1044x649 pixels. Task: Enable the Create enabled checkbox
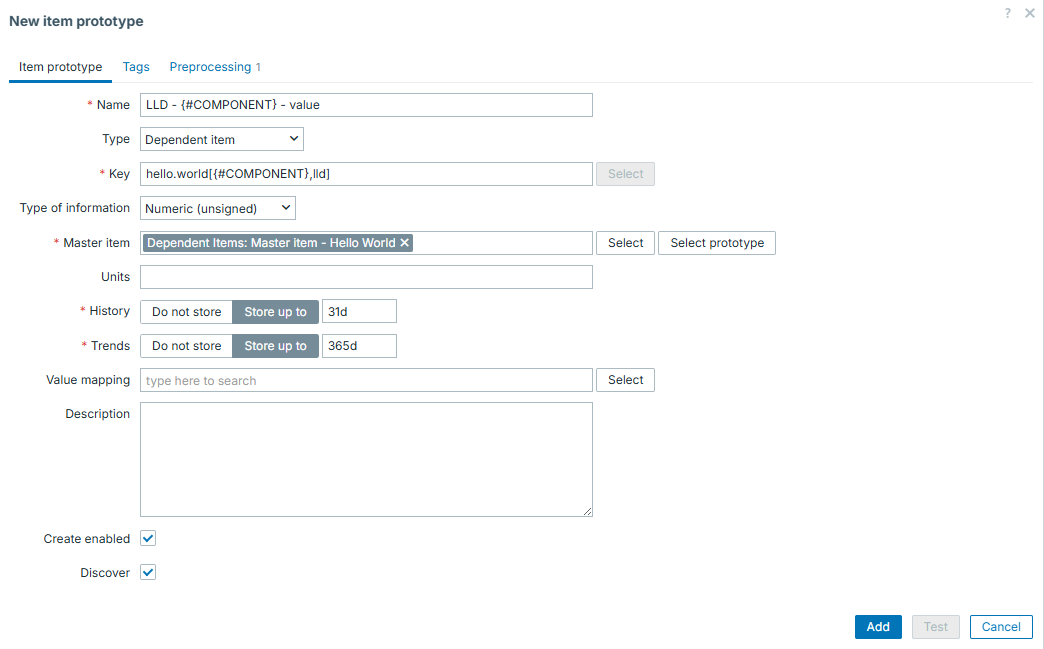147,538
